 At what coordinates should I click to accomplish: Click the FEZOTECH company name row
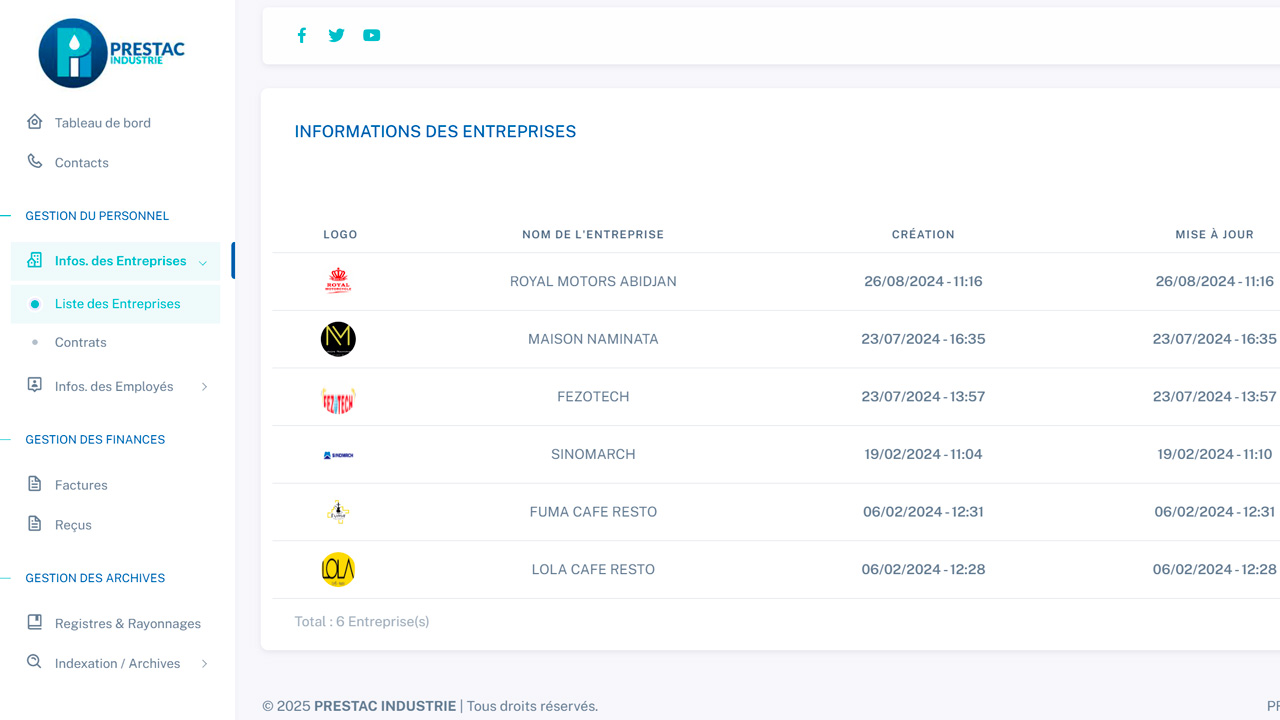tap(593, 397)
